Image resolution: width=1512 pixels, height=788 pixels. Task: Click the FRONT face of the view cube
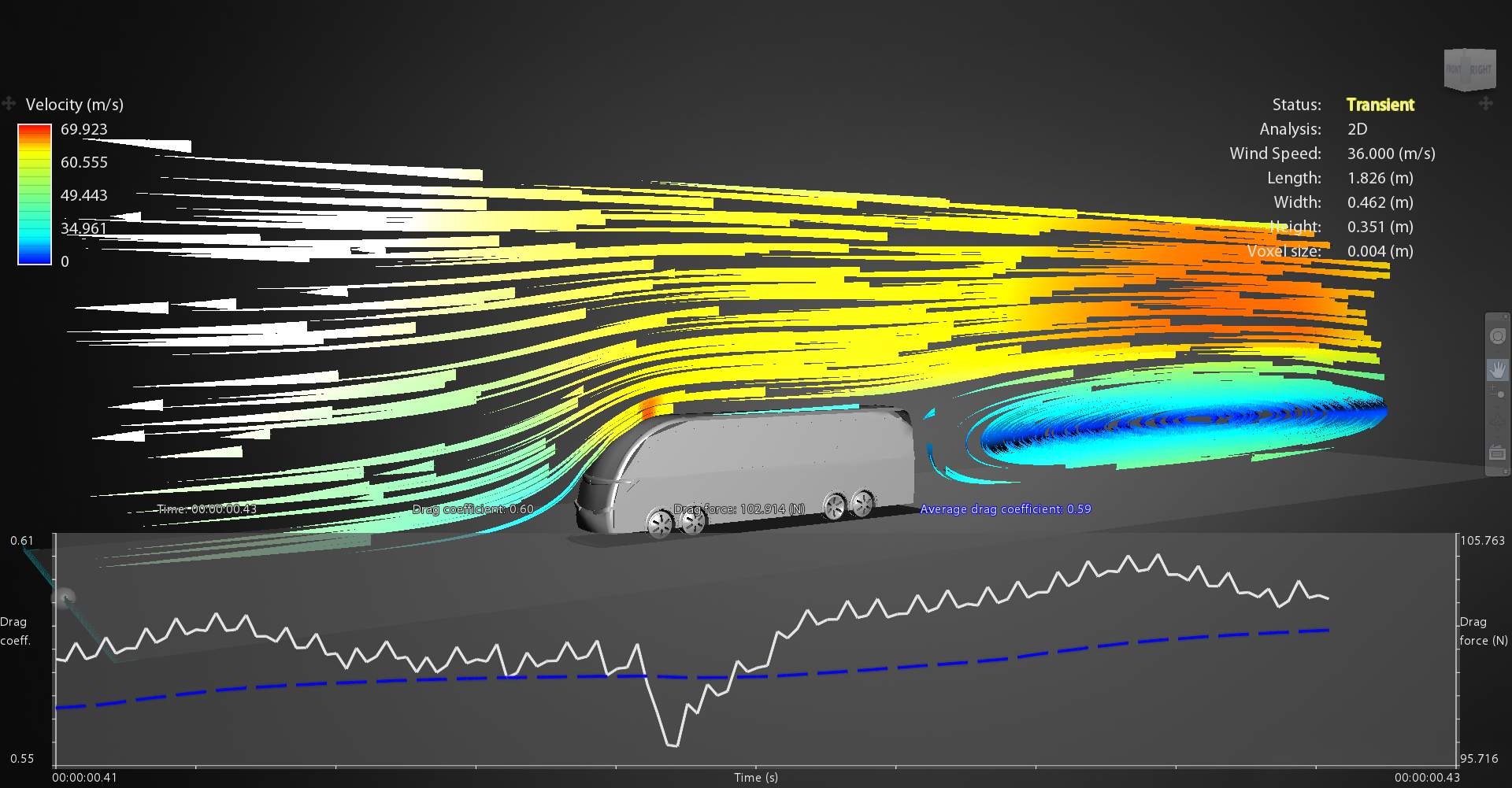tap(1455, 70)
